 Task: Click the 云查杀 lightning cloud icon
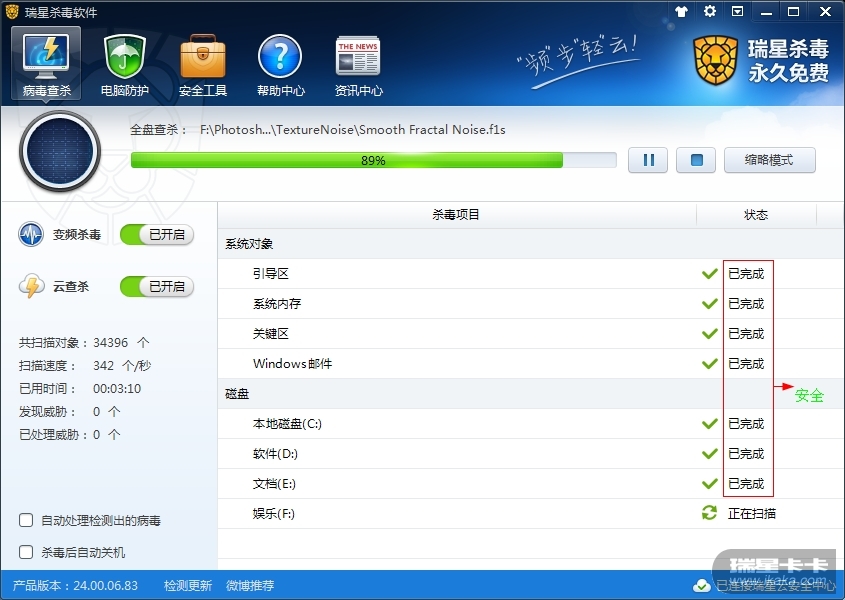(31, 286)
